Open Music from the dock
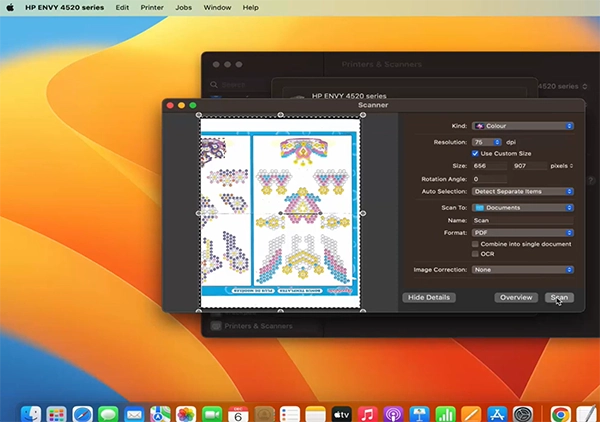The image size is (600, 422). 367,414
